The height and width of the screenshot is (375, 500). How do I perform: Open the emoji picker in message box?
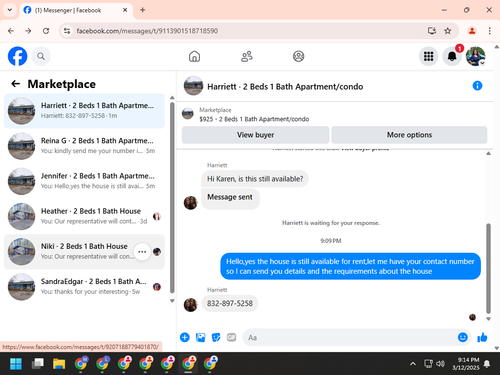coord(462,337)
